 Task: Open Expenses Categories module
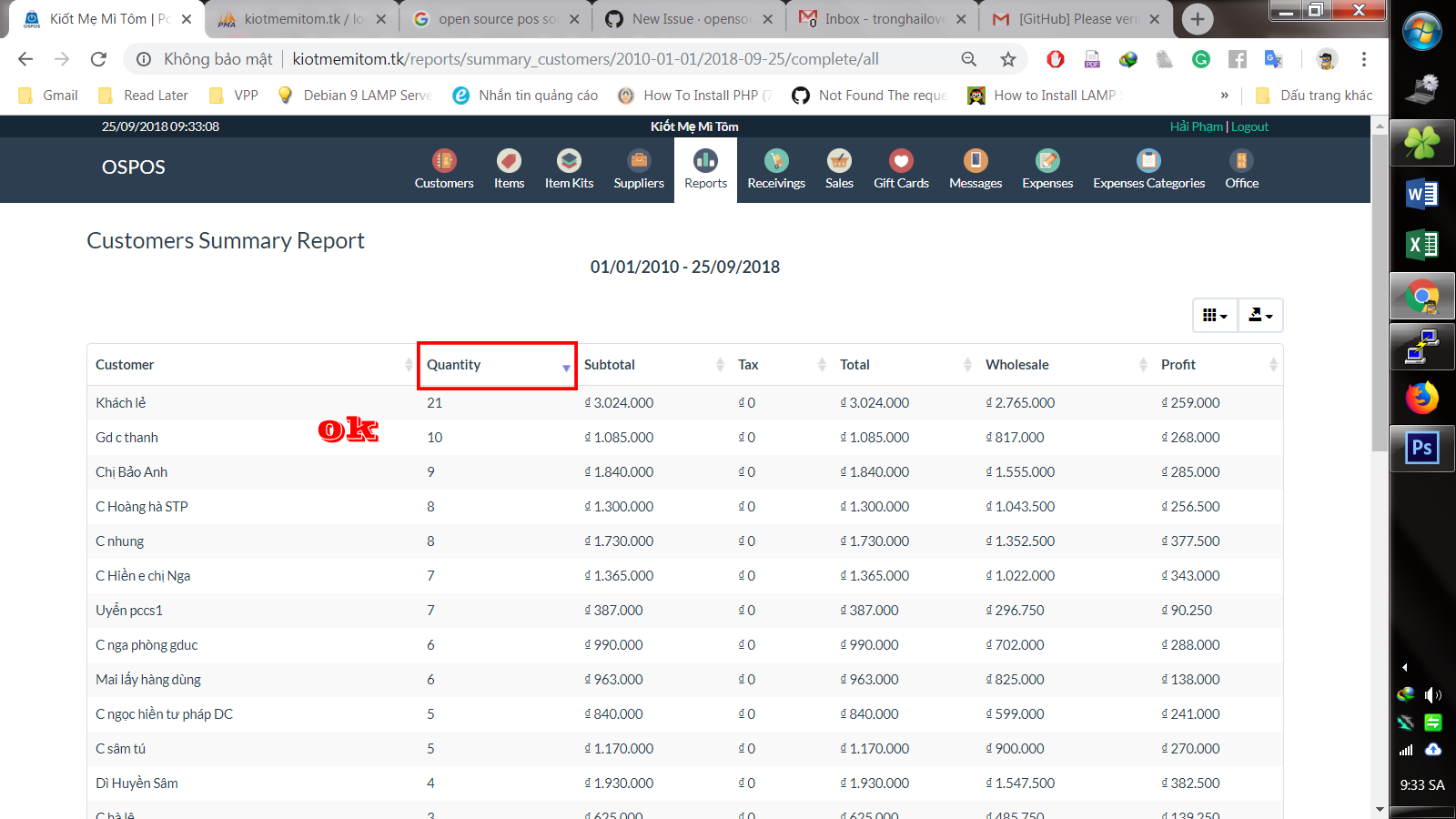pos(1148,170)
